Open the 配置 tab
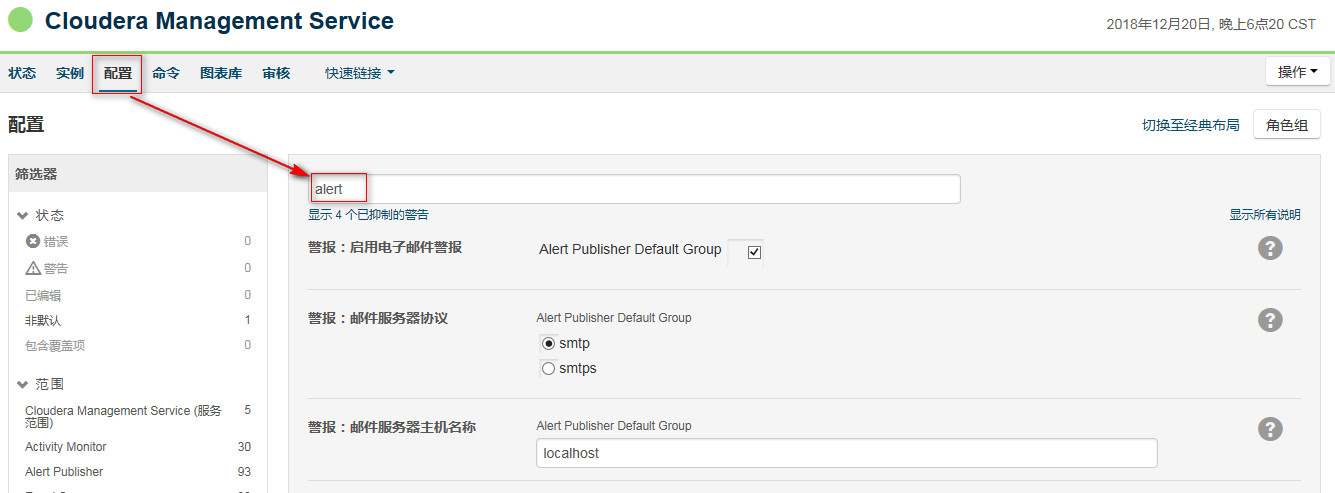This screenshot has width=1335, height=493. pos(118,73)
